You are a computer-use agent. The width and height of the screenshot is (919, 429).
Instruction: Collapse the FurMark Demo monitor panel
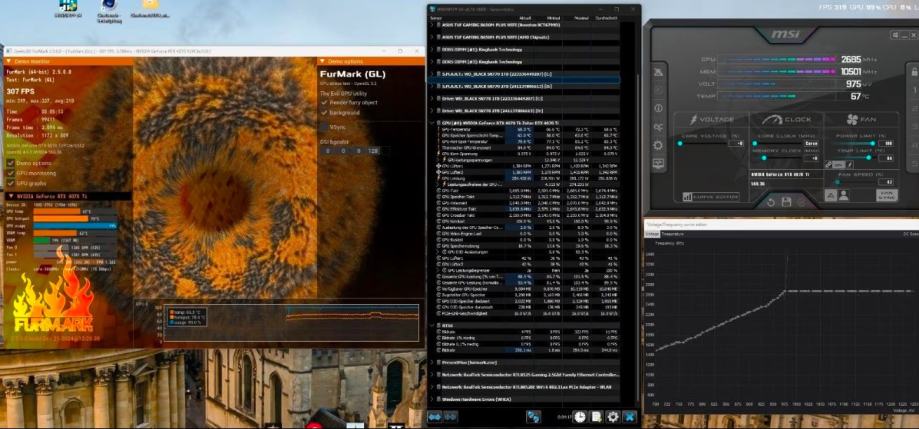[x=8, y=62]
